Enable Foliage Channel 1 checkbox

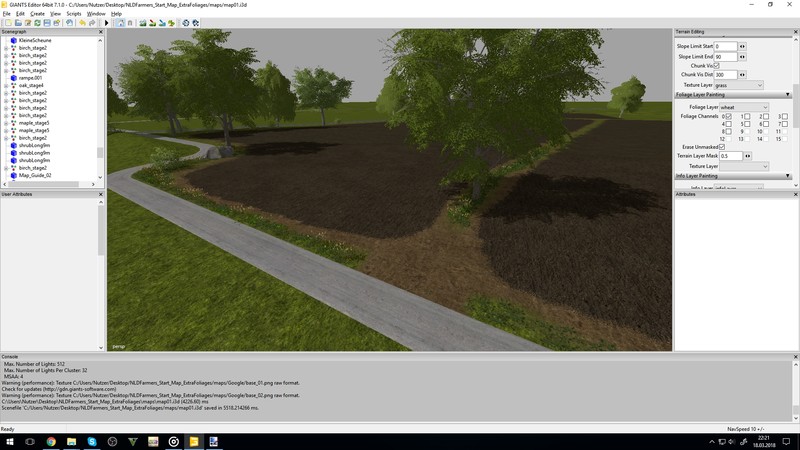point(747,117)
